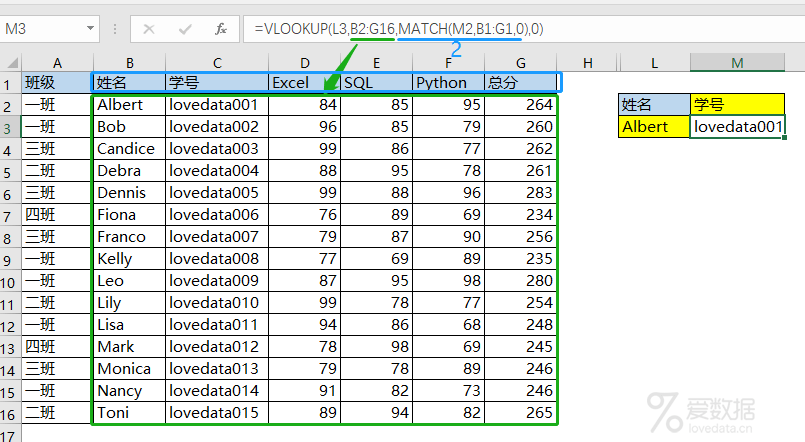This screenshot has width=805, height=442.
Task: Click the Dennis name cell
Action: [x=129, y=193]
